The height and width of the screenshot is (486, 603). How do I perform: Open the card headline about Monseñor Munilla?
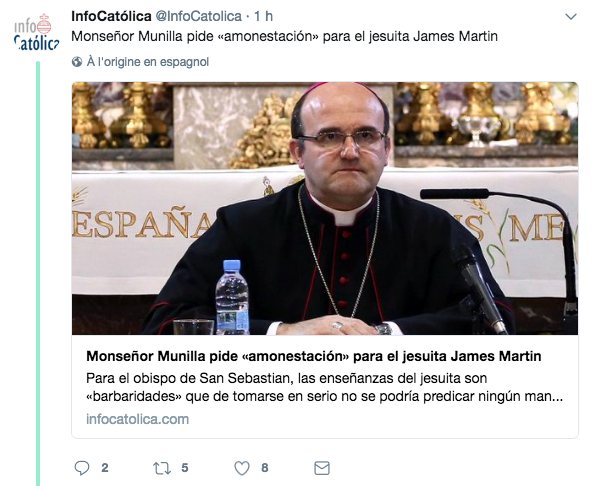[x=313, y=356]
